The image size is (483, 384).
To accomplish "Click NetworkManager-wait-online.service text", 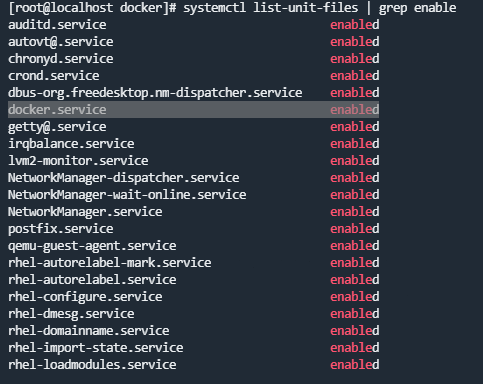I will [x=127, y=195].
